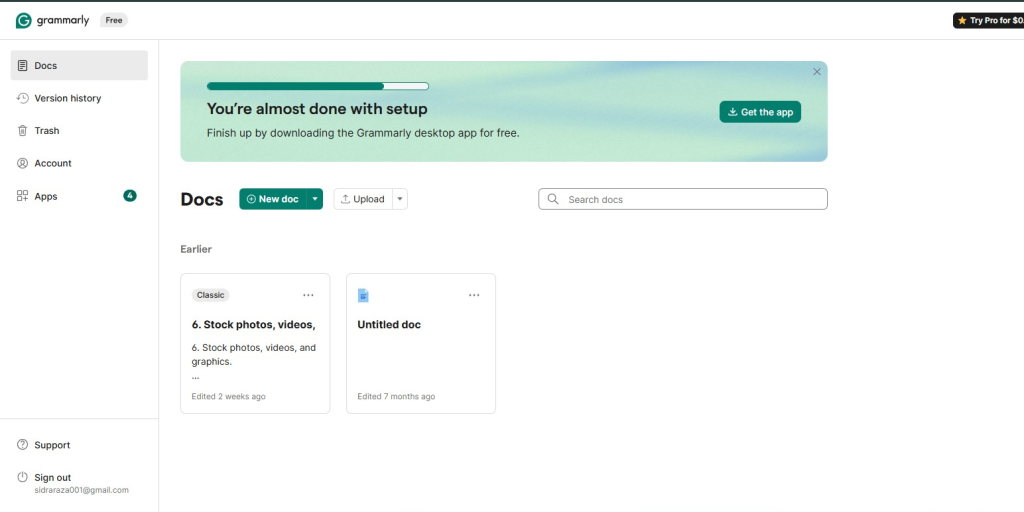Click the Free plan badge

pos(114,20)
